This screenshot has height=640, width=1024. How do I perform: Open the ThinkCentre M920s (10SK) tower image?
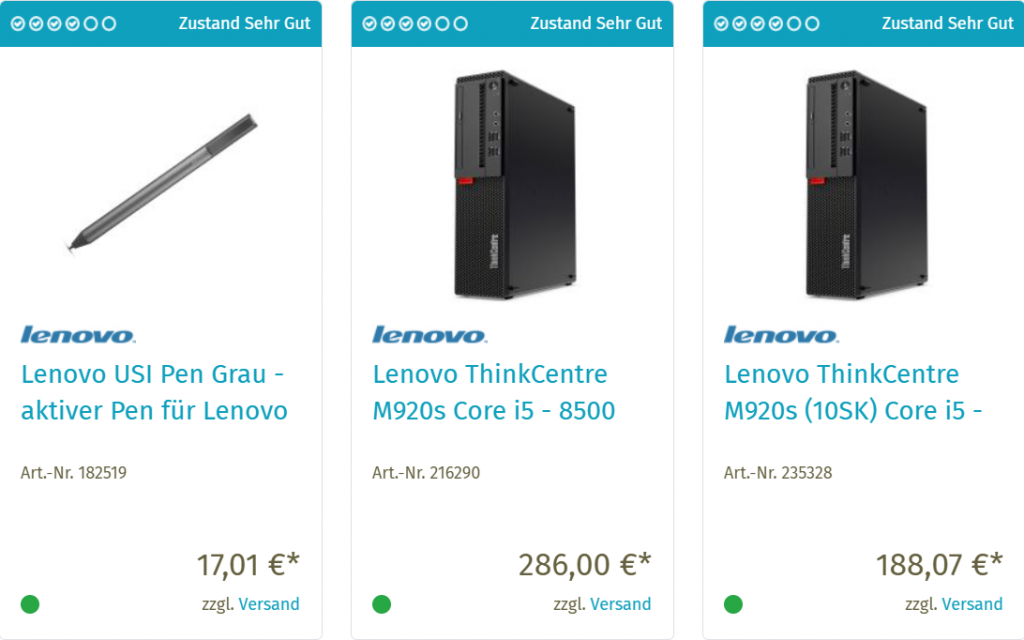[x=864, y=185]
